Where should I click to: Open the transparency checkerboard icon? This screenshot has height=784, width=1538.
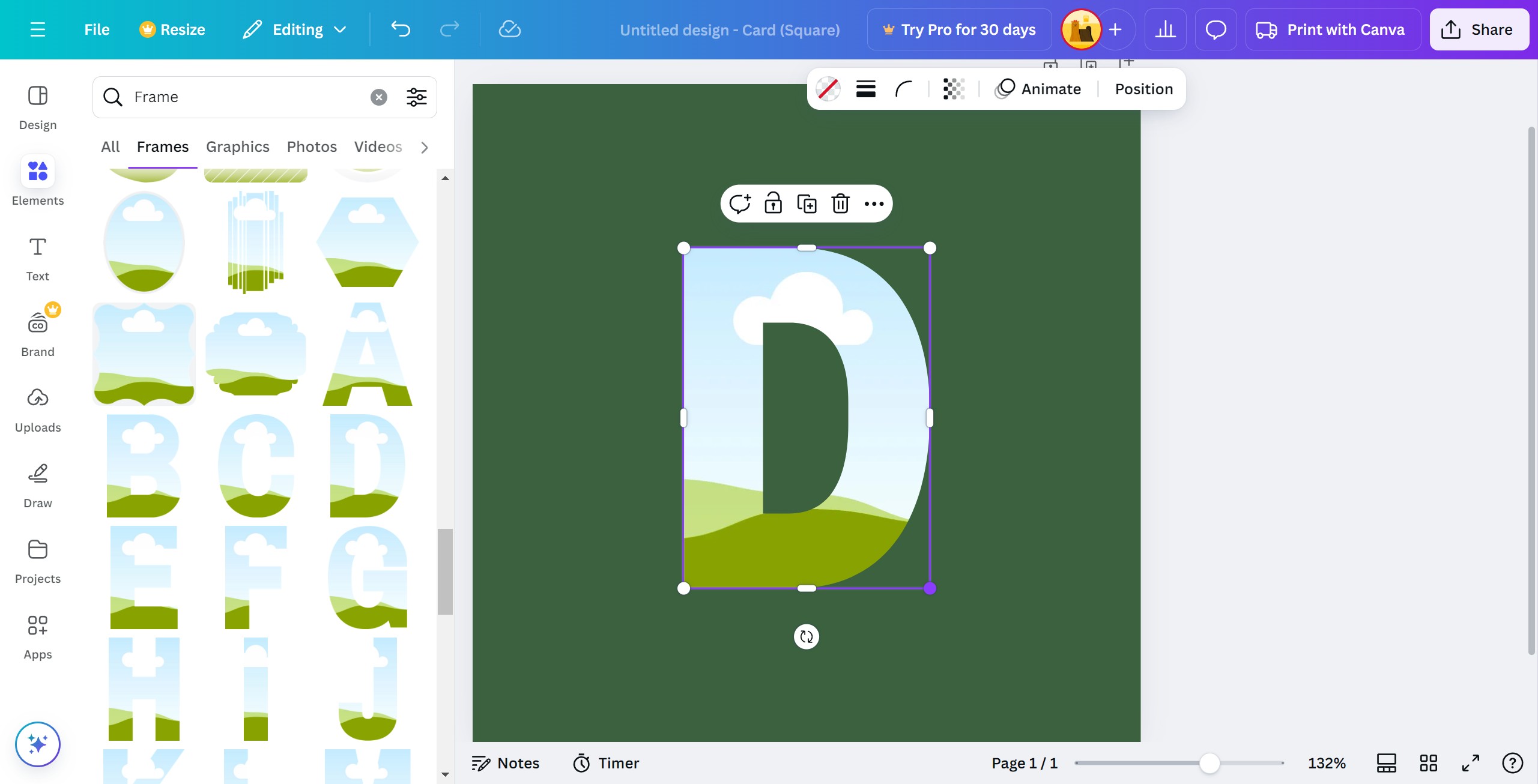click(954, 89)
